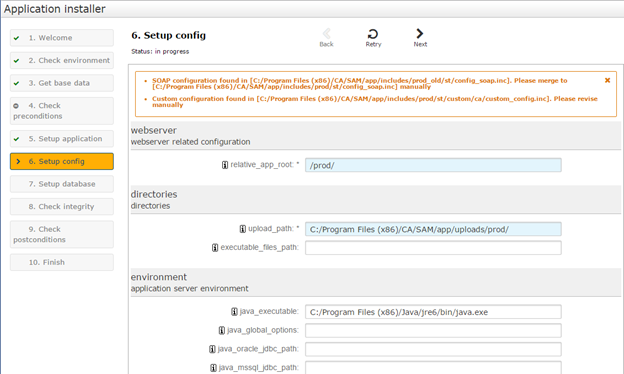Viewport: 624px width, 374px height.
Task: Jump to step 10. Finish
Action: [62, 262]
